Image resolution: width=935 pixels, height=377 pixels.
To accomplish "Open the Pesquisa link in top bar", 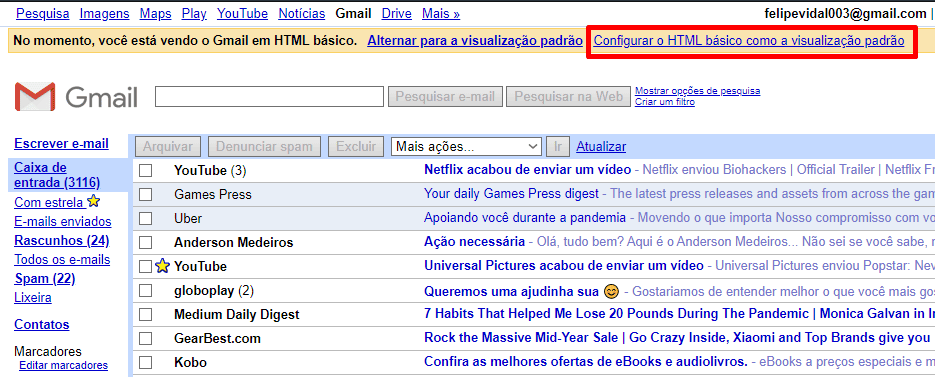I will pyautogui.click(x=42, y=13).
